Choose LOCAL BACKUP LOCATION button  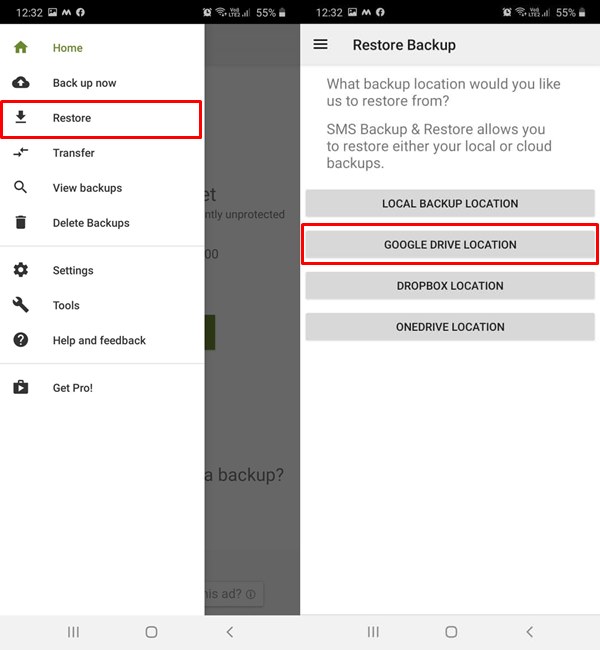(x=450, y=203)
